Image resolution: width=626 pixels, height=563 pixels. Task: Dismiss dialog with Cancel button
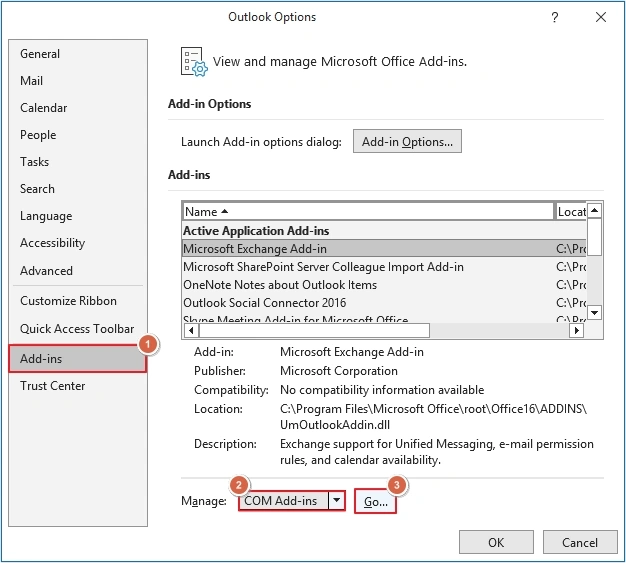(580, 542)
